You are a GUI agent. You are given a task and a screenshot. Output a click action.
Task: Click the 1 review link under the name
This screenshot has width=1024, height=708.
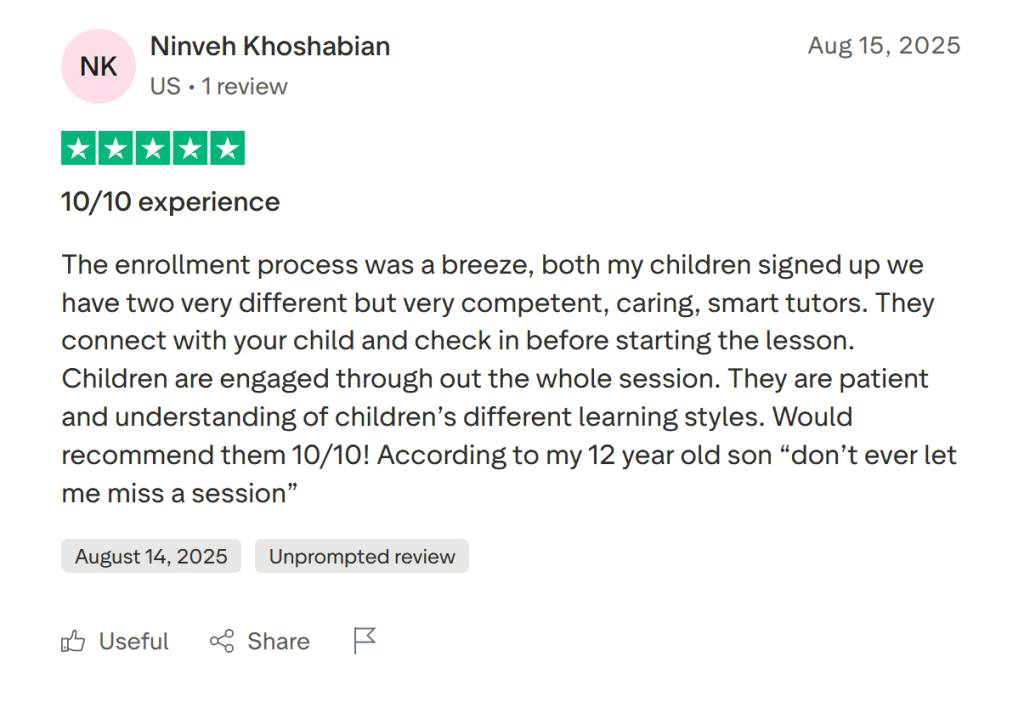coord(244,86)
